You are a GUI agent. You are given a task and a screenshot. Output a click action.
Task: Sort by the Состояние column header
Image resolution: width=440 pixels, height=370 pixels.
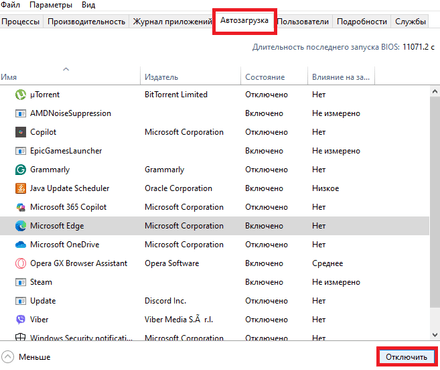274,77
